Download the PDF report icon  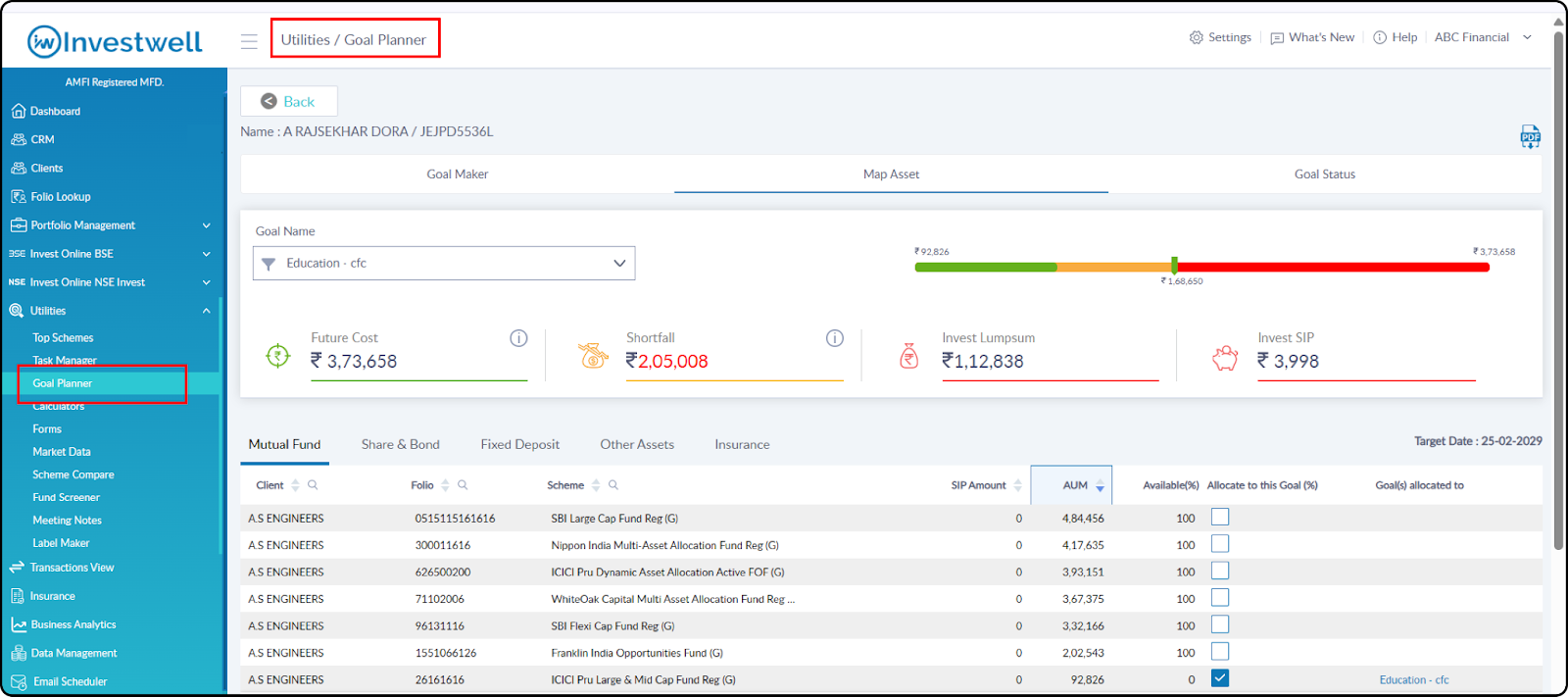point(1530,136)
